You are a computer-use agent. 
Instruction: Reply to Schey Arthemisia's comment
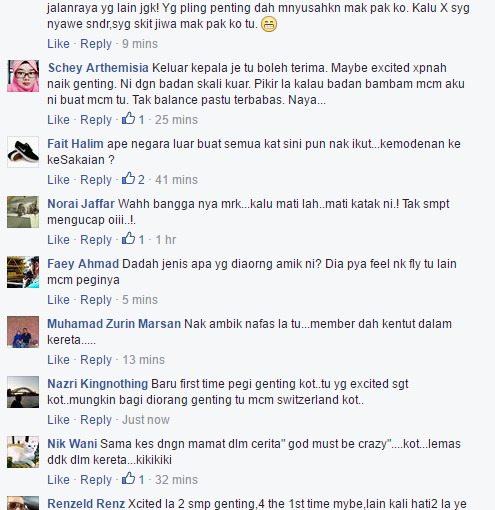pos(96,120)
